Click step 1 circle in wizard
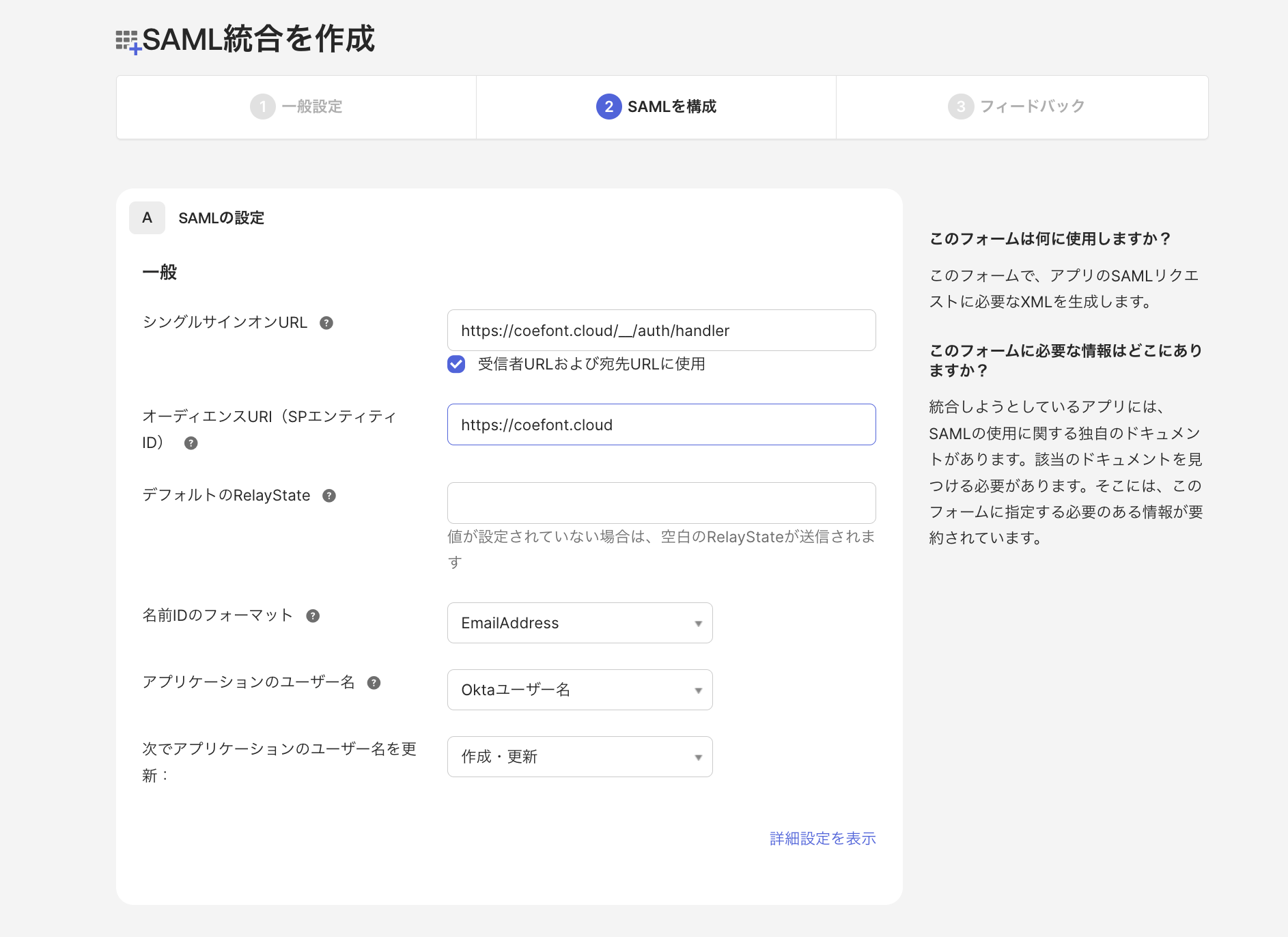1288x937 pixels. pos(263,107)
